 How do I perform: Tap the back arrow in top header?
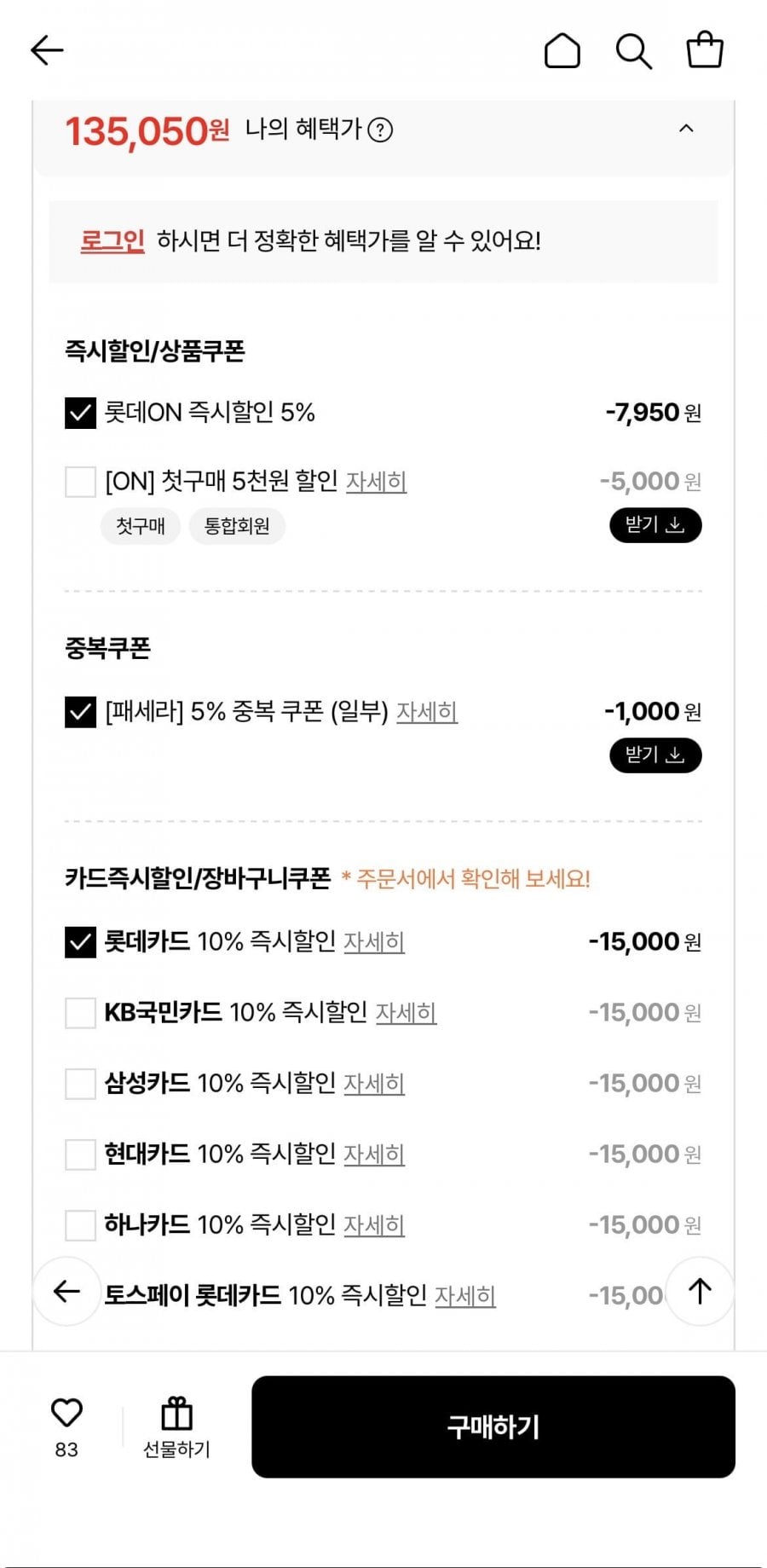point(47,50)
